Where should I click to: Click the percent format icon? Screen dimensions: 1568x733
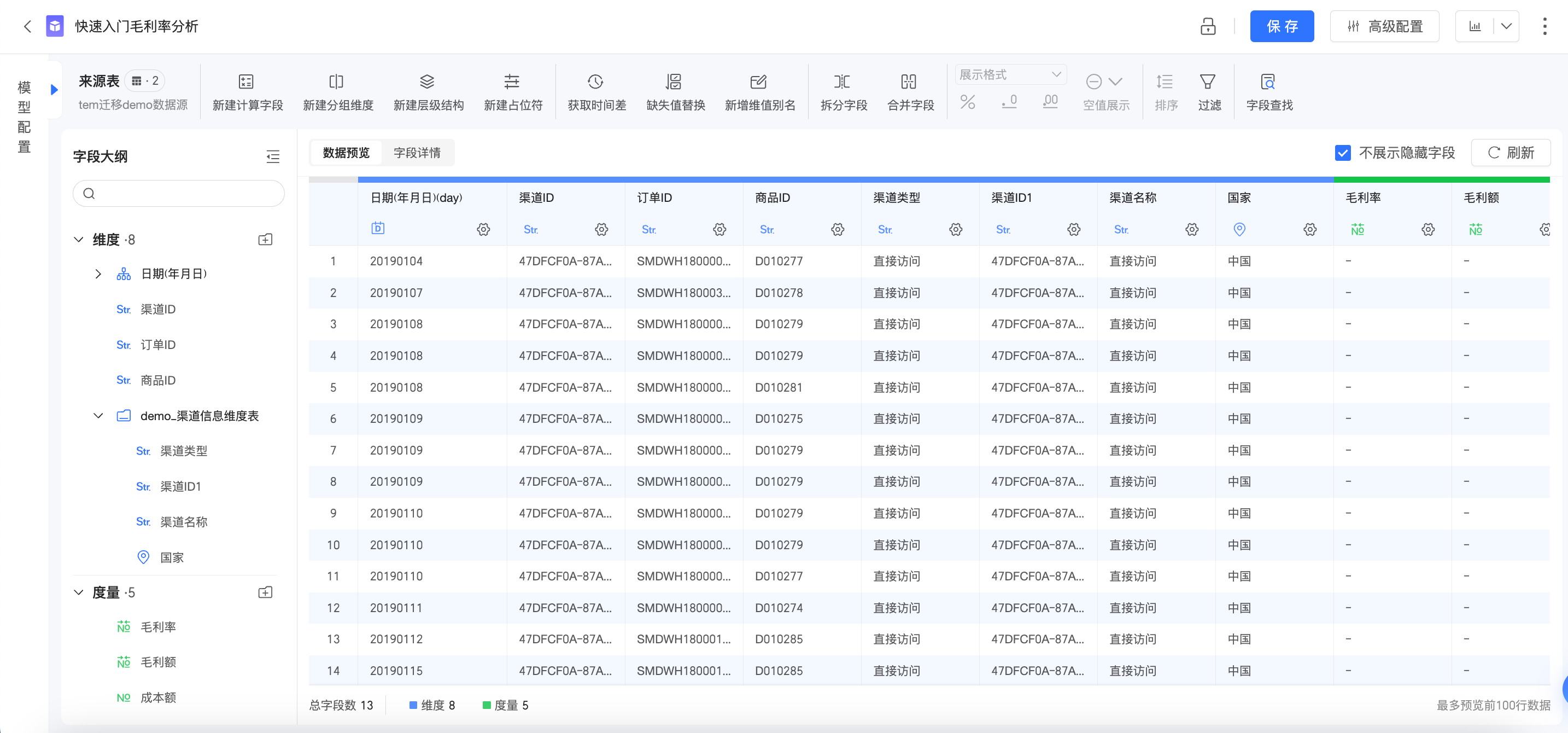point(967,102)
